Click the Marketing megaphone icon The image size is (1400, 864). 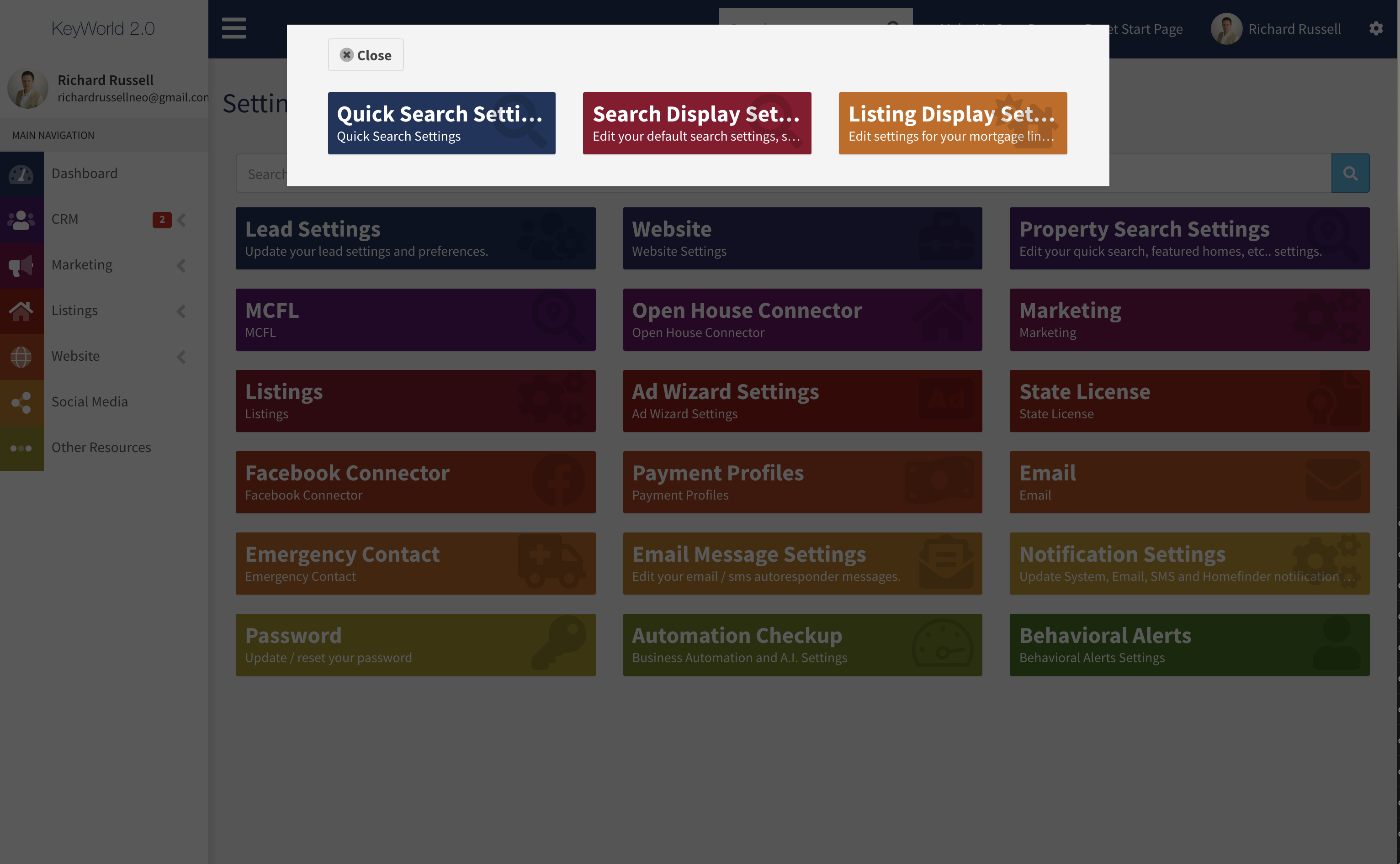click(22, 265)
